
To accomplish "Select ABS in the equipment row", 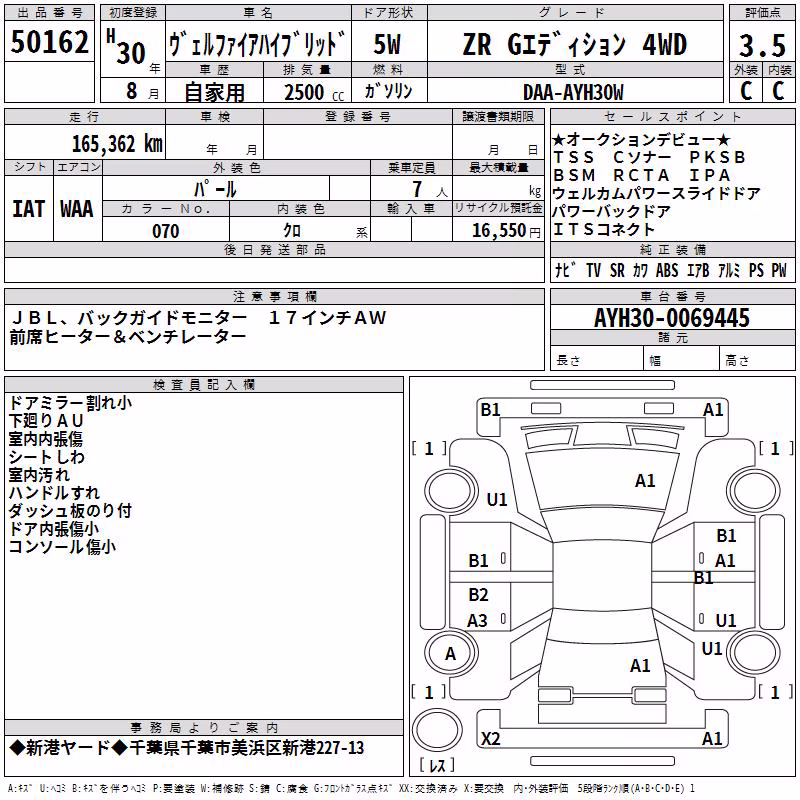I will pos(667,270).
